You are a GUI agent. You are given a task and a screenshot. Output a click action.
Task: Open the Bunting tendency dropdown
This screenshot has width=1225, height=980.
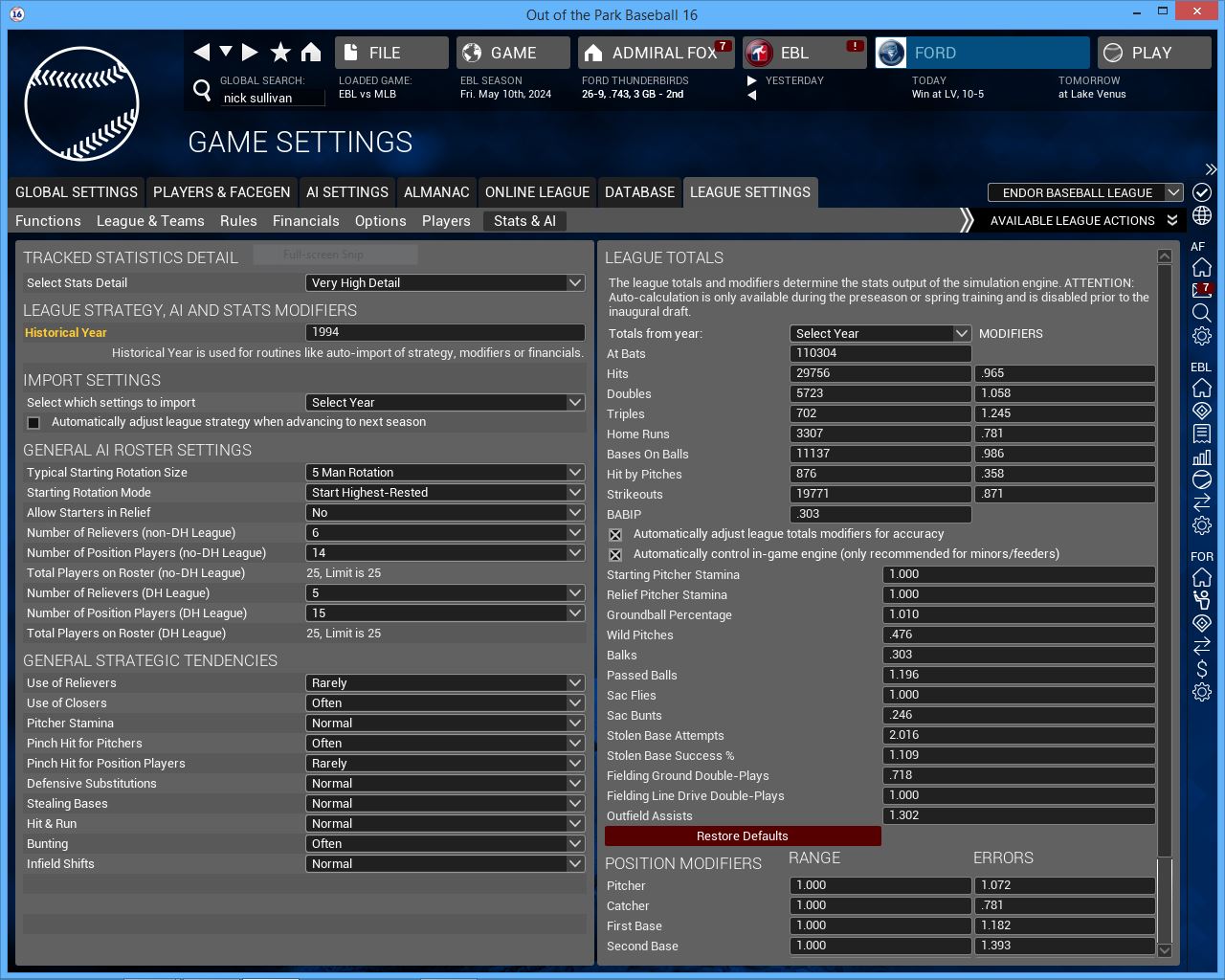[x=445, y=844]
